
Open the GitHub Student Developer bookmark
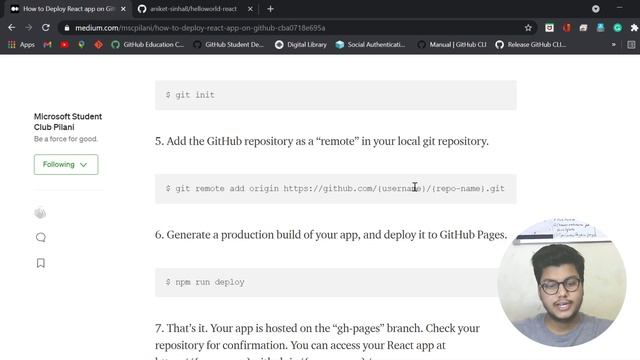point(229,44)
